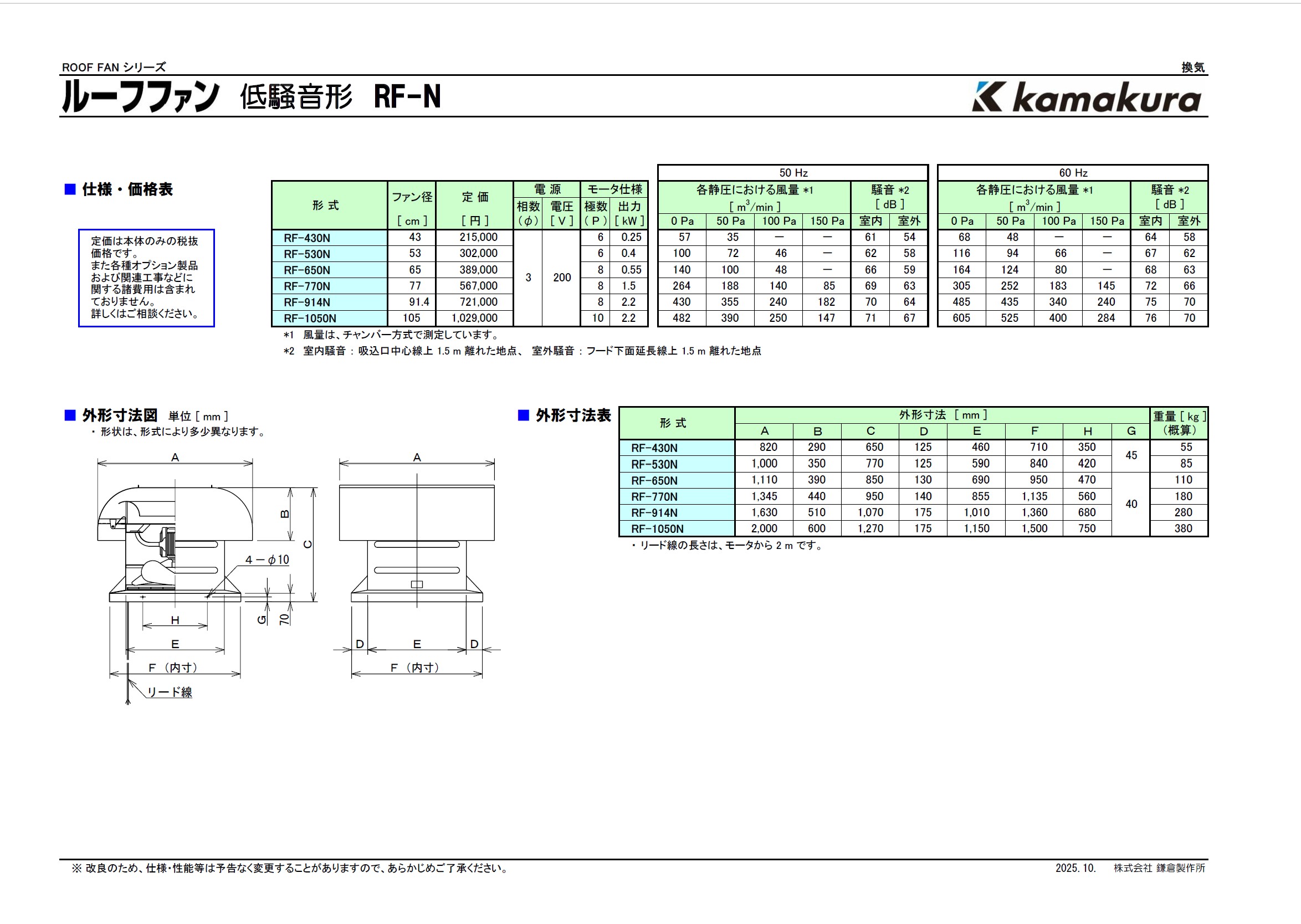Click blue square beside 外形寸法表 heading

point(523,415)
